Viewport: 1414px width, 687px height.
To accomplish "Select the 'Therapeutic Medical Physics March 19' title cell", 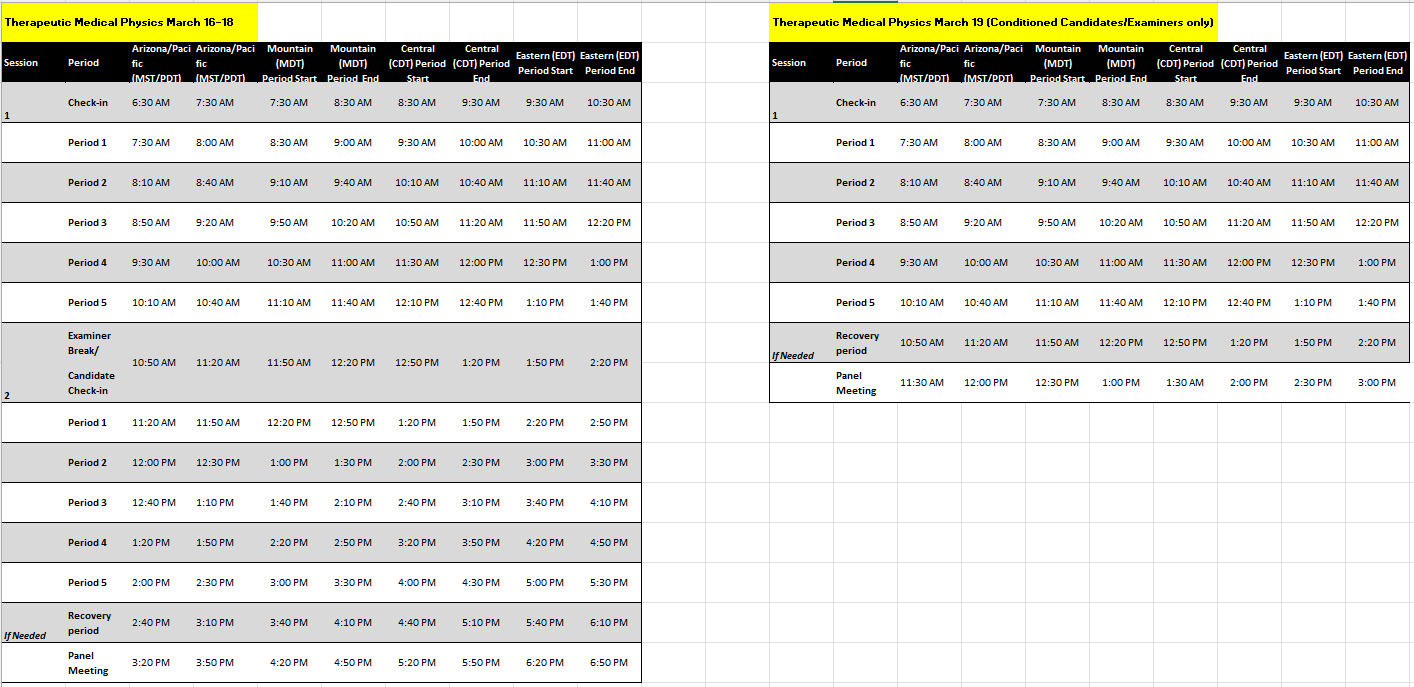I will [x=993, y=22].
